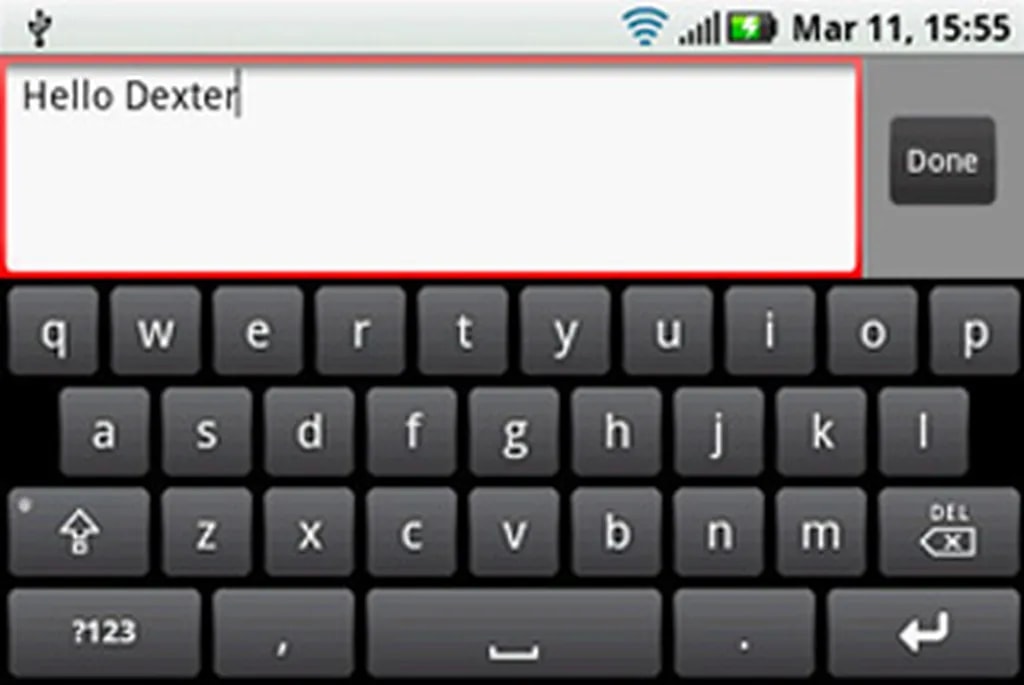The image size is (1024, 685).
Task: Click the Mar 11, 15:55 clock
Action: pyautogui.click(x=901, y=29)
